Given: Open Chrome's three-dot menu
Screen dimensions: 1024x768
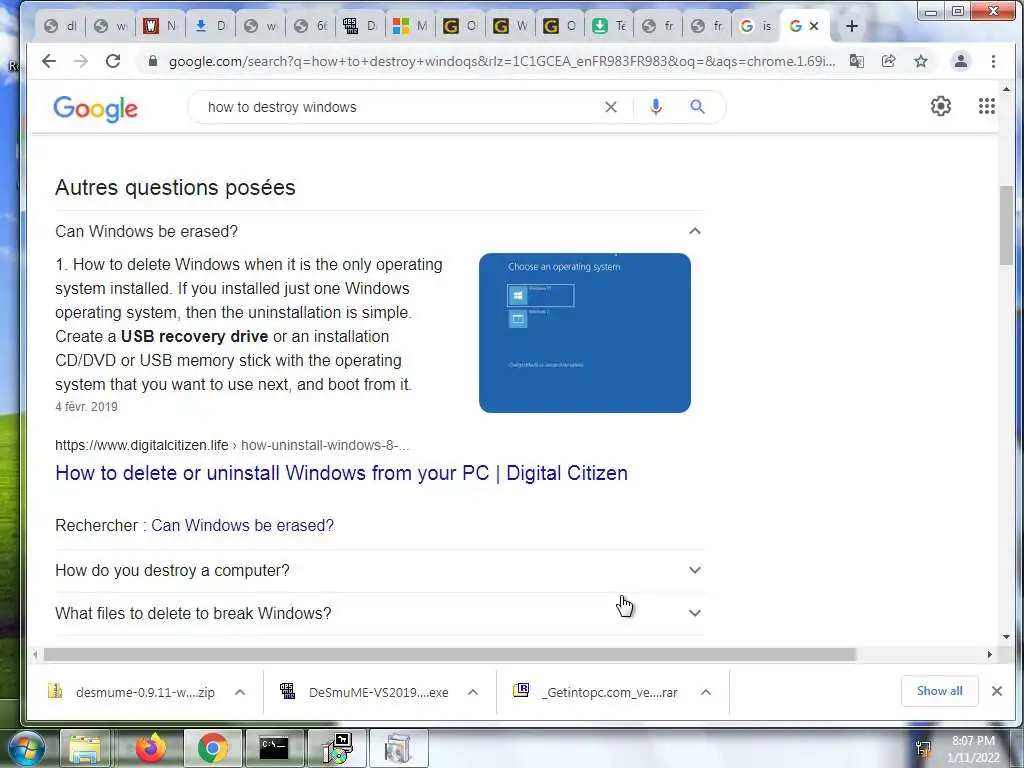Looking at the screenshot, I should (993, 61).
